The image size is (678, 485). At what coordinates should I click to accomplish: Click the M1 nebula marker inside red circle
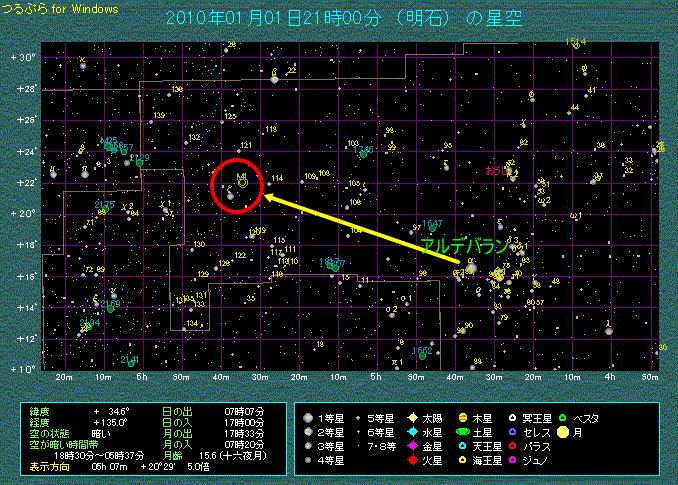point(242,183)
